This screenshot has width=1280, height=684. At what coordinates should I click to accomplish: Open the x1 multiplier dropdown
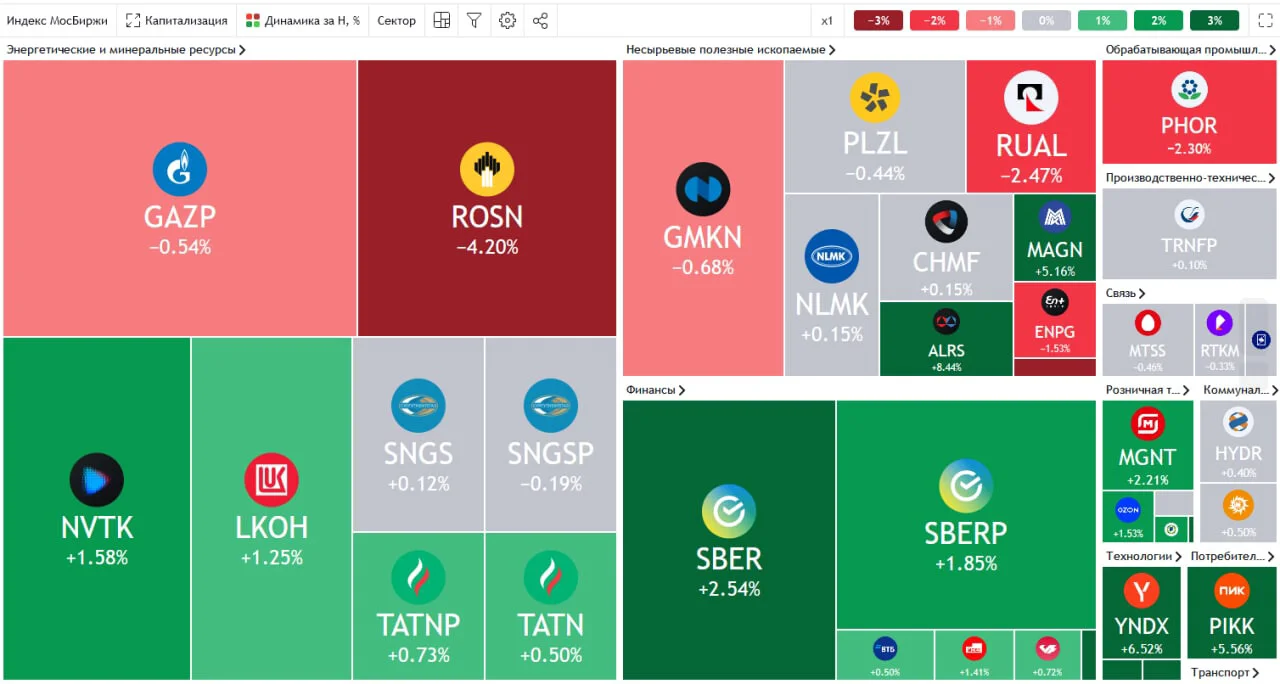(827, 20)
